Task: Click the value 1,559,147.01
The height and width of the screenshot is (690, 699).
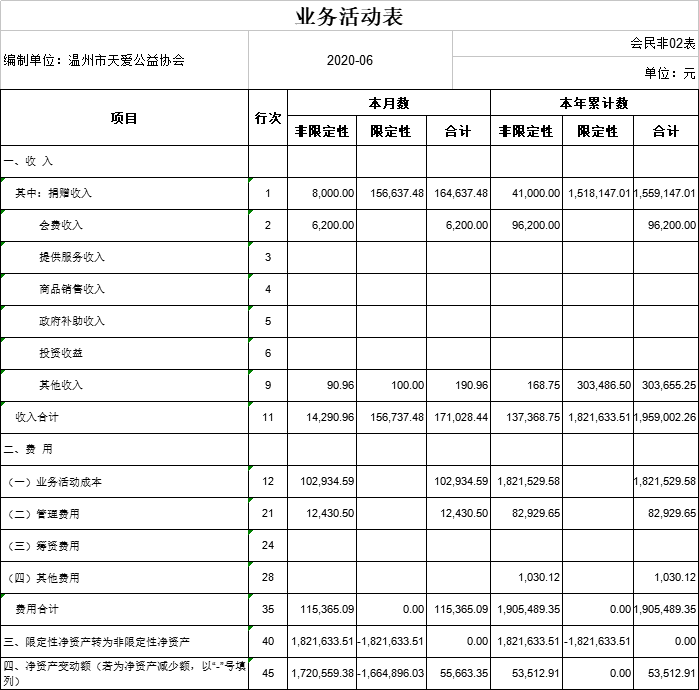Action: point(665,193)
